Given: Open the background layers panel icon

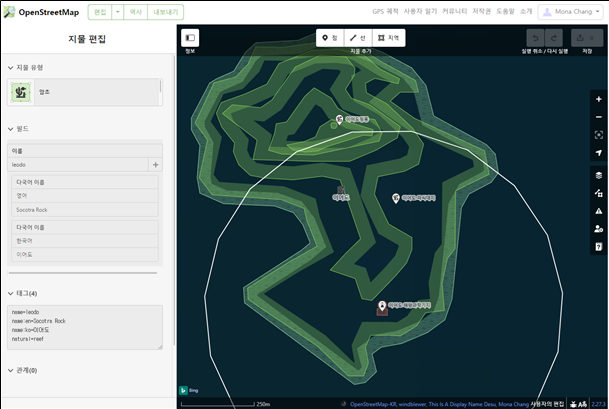Looking at the screenshot, I should [599, 175].
